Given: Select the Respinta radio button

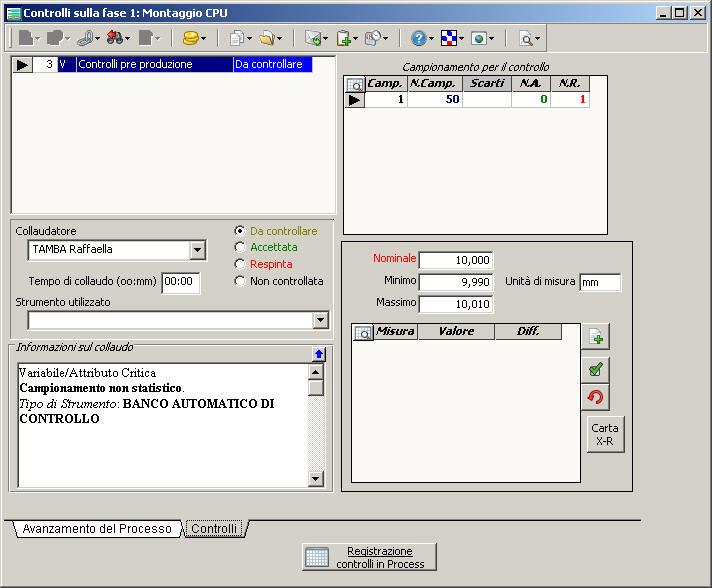Looking at the screenshot, I should pyautogui.click(x=239, y=264).
